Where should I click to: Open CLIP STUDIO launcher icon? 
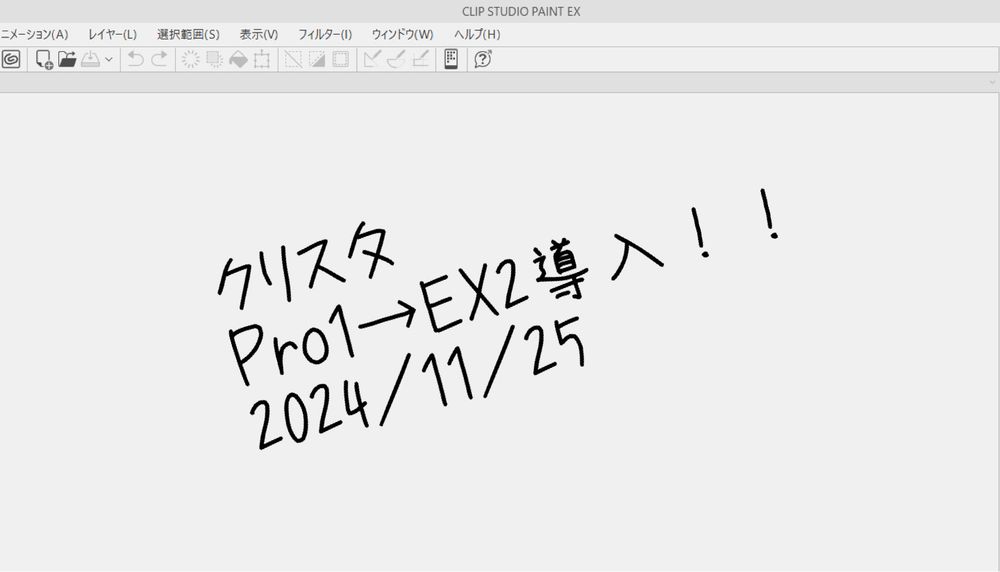[11, 59]
